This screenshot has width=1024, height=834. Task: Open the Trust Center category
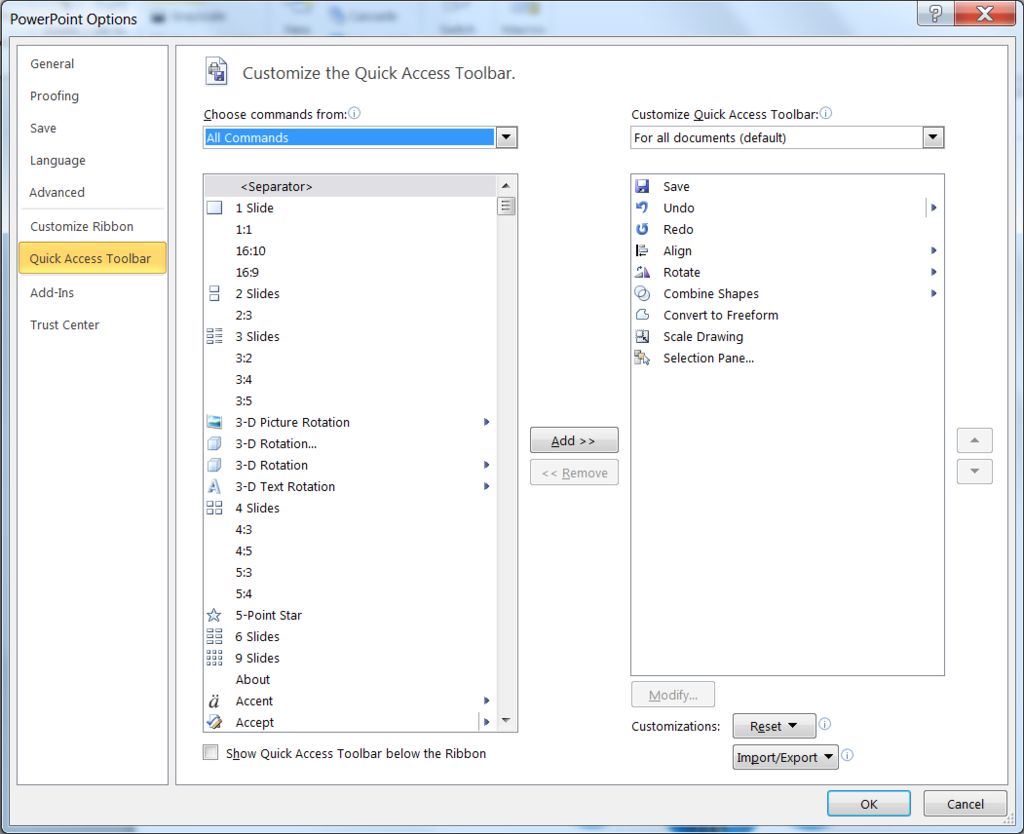click(65, 325)
